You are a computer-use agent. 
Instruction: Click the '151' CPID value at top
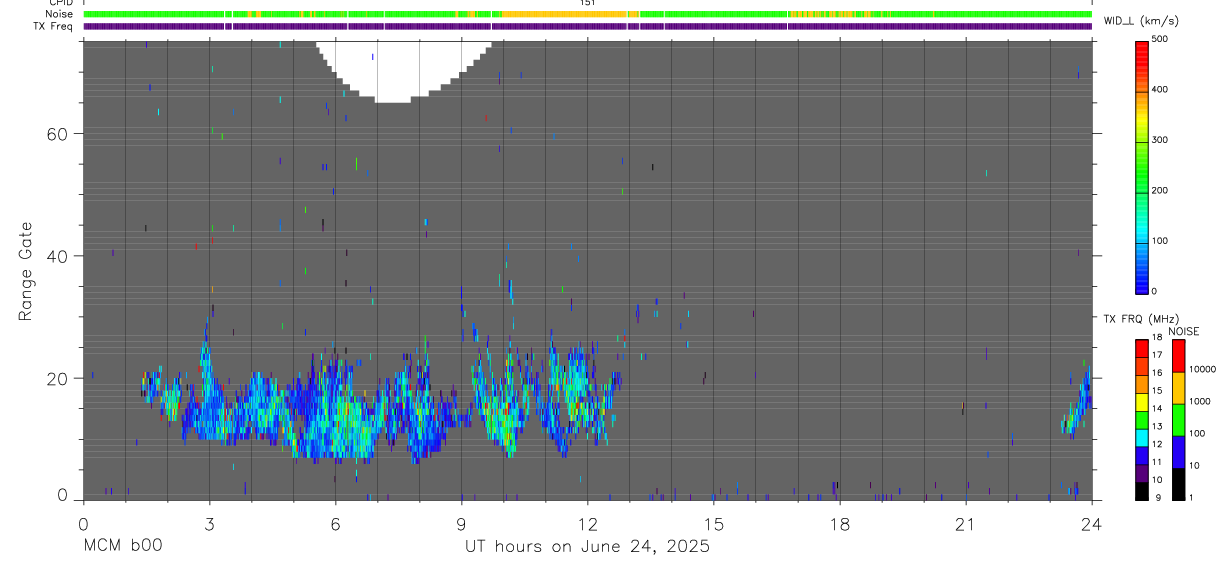point(588,3)
